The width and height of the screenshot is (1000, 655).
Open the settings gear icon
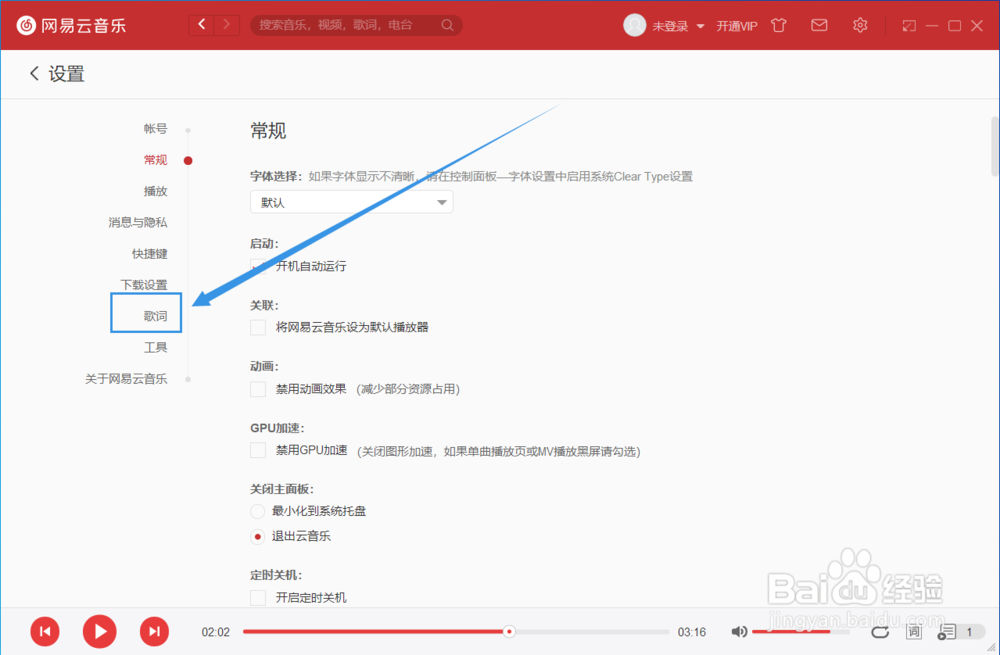[x=860, y=25]
